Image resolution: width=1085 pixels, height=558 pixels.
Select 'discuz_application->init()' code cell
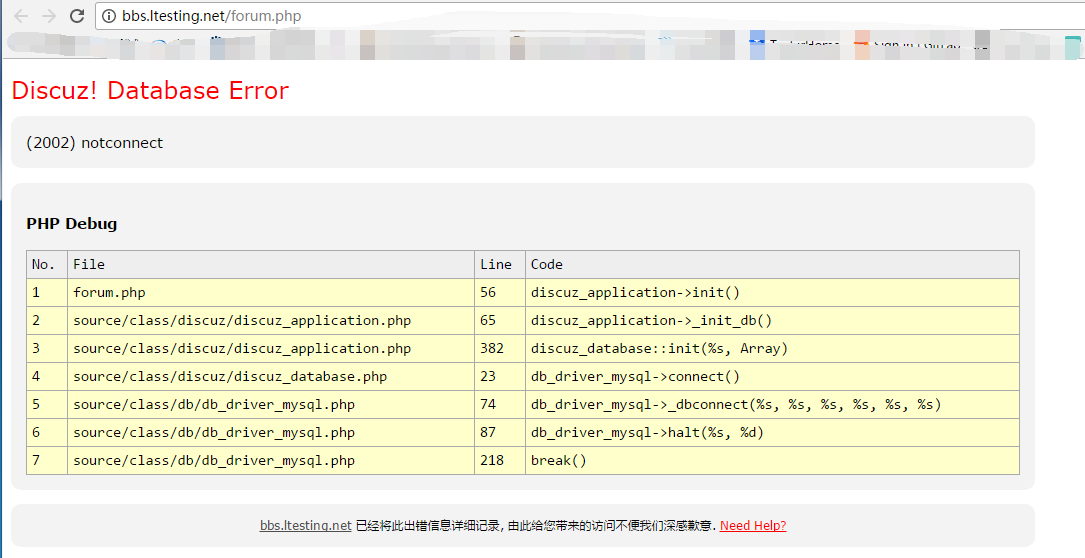point(772,293)
